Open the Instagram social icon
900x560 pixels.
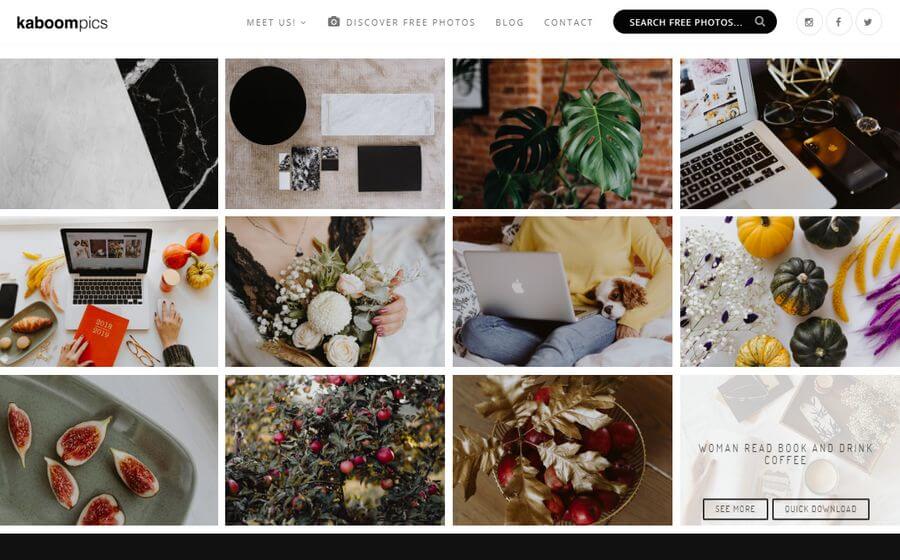point(809,22)
